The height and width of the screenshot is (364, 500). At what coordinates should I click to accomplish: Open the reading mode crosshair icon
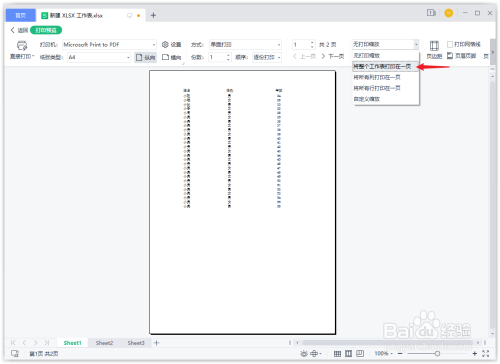(315, 354)
